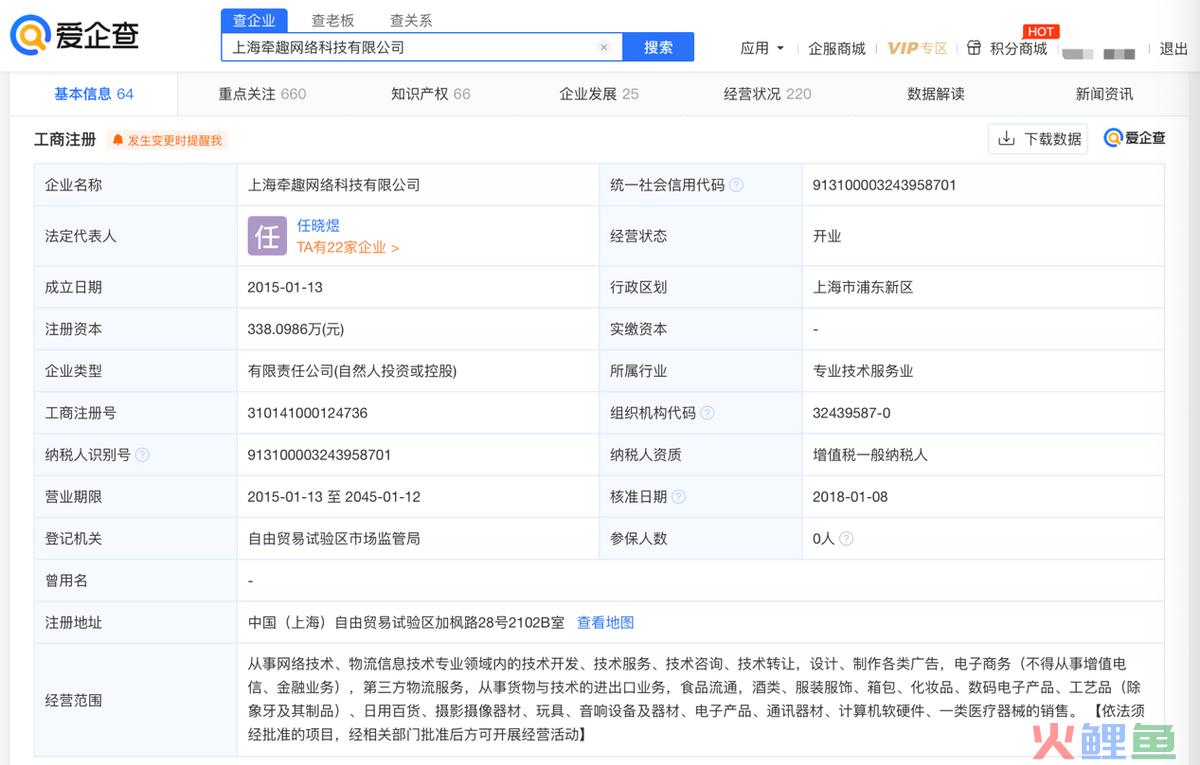Click the address 加枫路28号2102B室 value
1200x765 pixels.
(407, 623)
